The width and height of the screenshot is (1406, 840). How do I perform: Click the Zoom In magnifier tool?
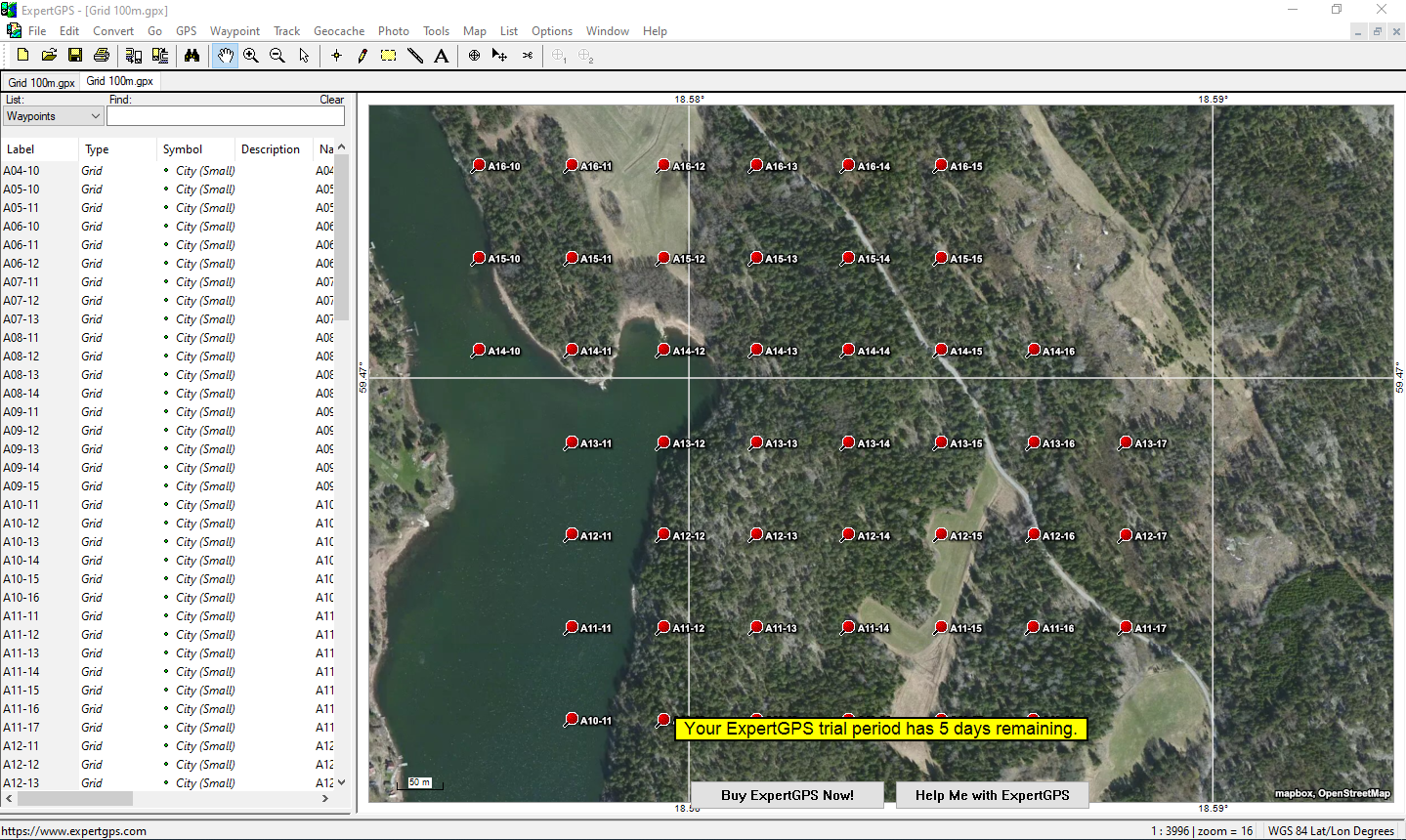point(251,56)
